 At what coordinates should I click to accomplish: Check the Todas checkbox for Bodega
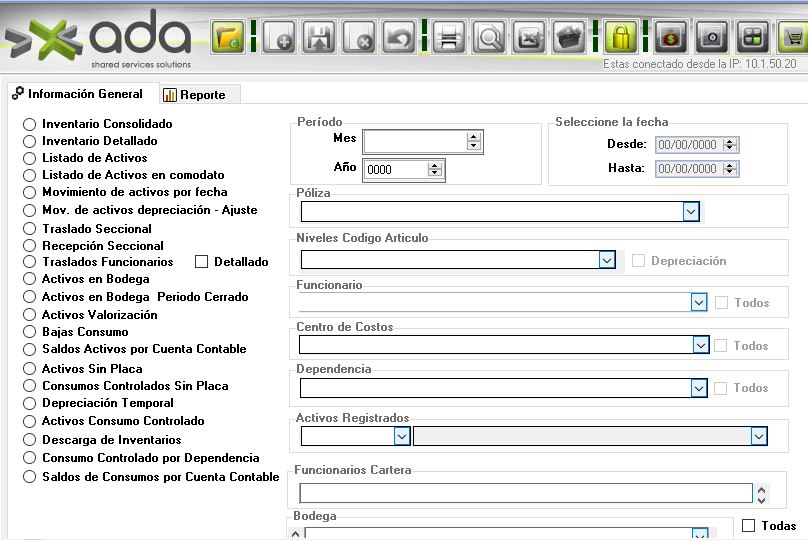(x=748, y=526)
